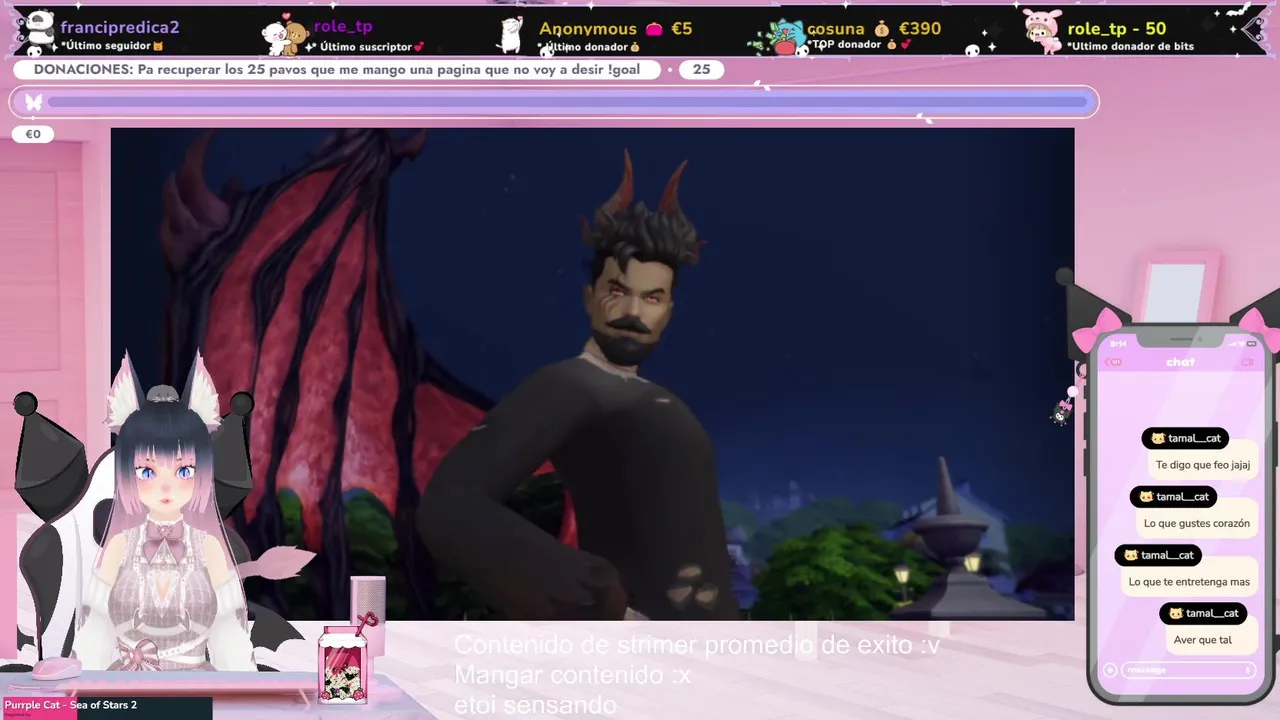The width and height of the screenshot is (1280, 720).
Task: Click the video call icon in phone chat header
Action: tap(1246, 362)
